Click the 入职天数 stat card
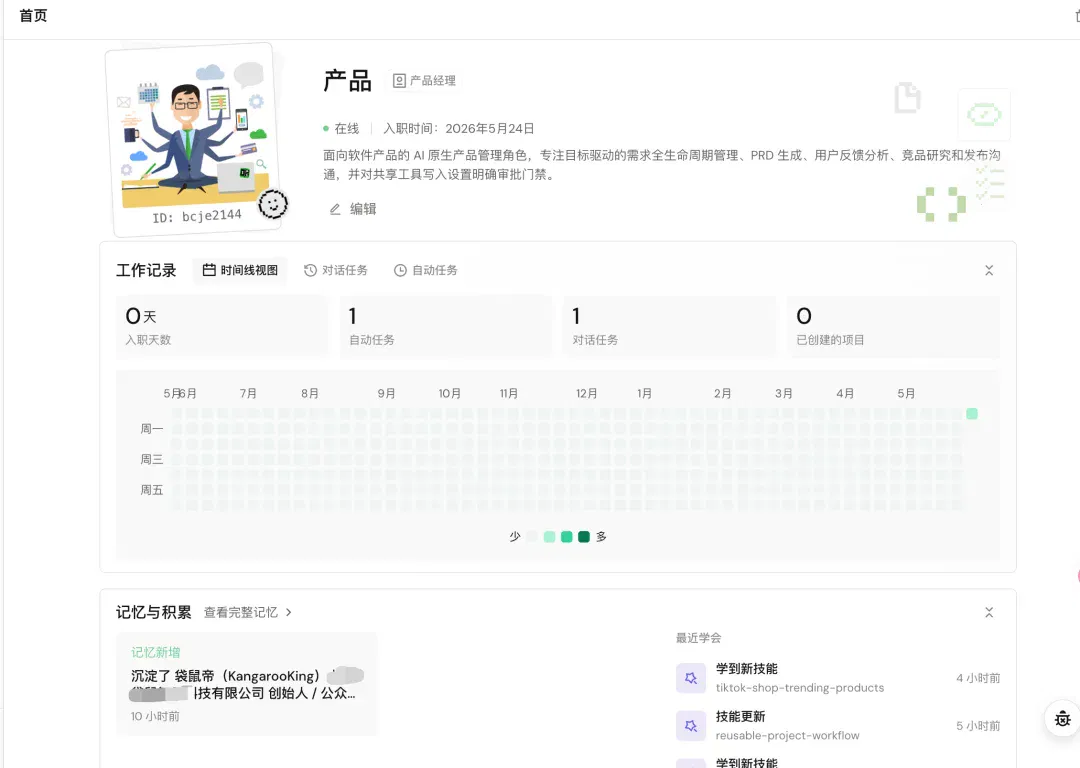Viewport: 1080px width, 768px height. tap(222, 326)
